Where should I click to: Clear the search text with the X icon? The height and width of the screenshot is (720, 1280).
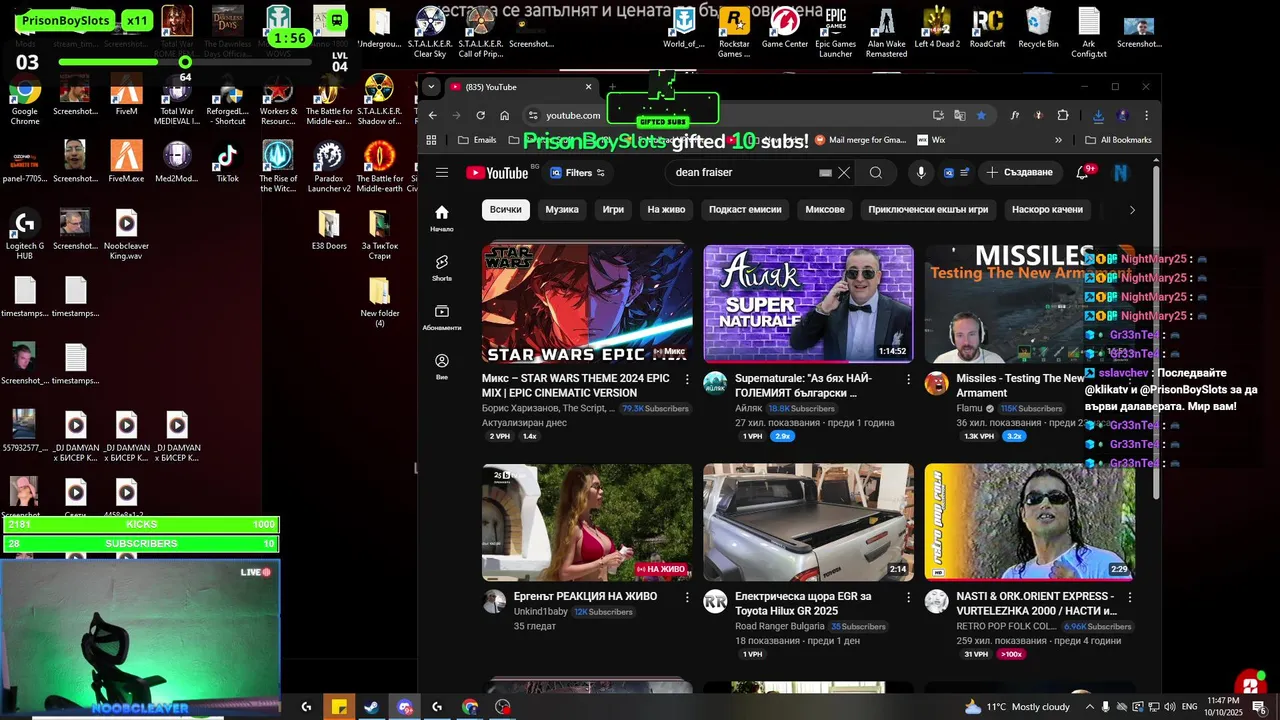pos(844,173)
